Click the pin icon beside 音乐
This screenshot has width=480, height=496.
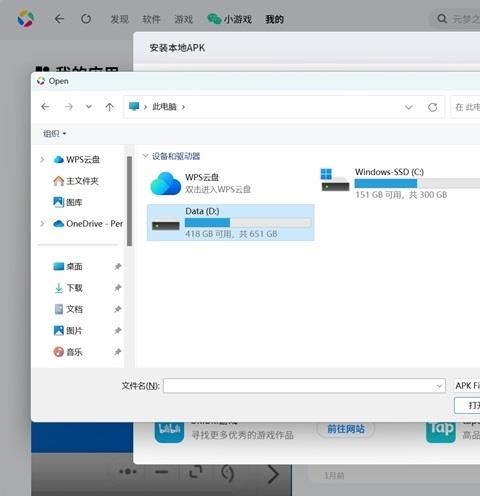click(x=117, y=352)
